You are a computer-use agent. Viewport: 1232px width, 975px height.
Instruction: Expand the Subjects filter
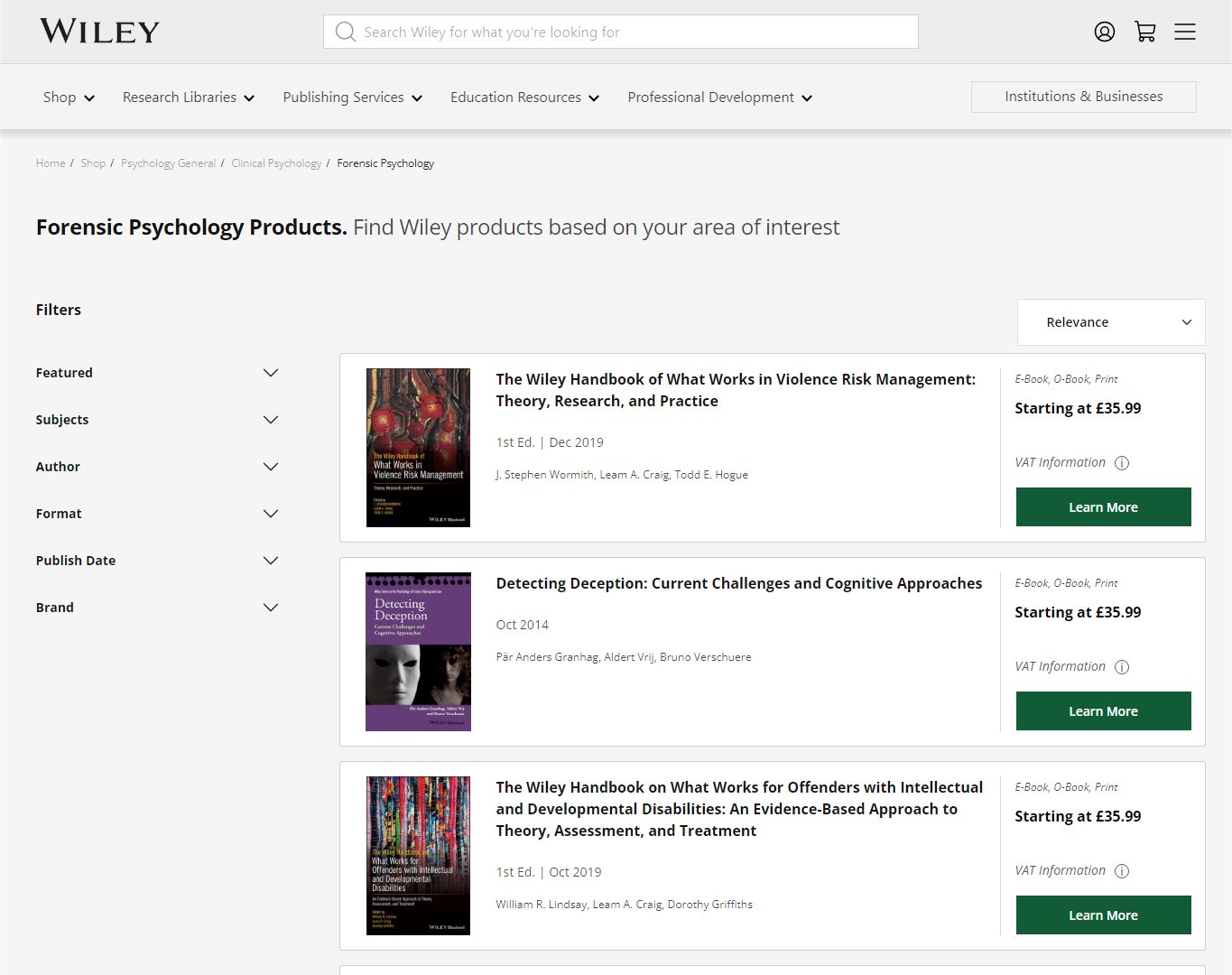coord(157,420)
